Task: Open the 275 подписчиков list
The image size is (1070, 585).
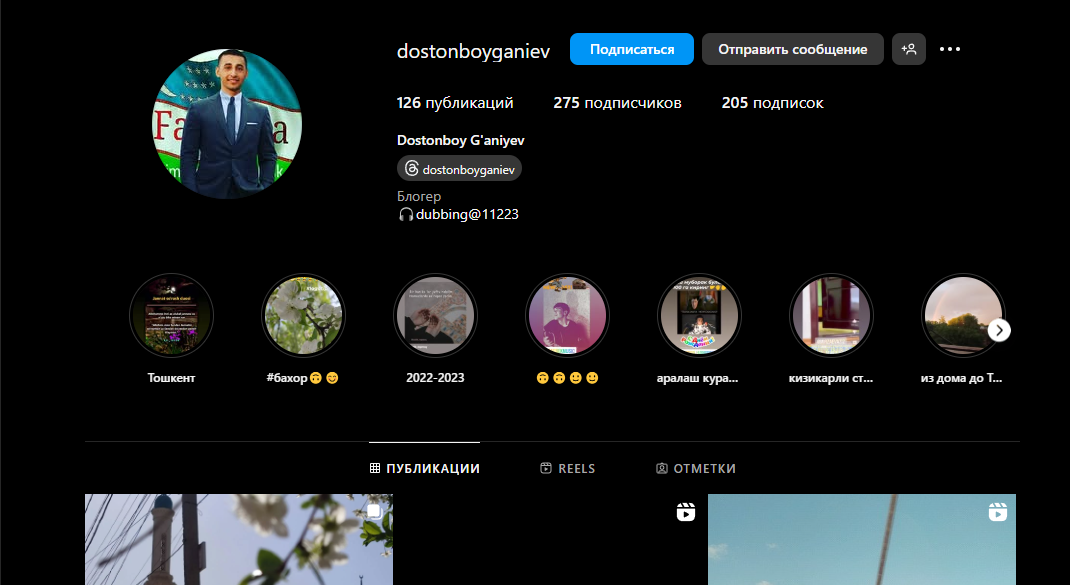Action: (617, 103)
